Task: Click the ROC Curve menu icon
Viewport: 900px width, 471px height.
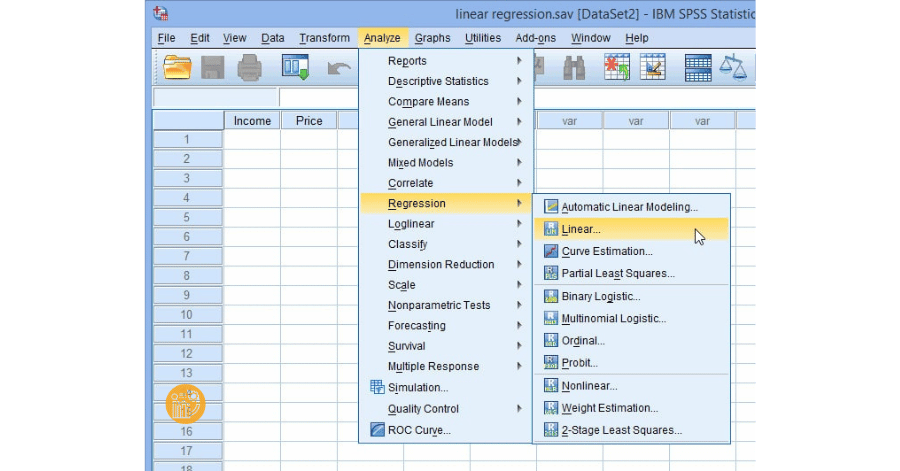Action: [x=377, y=430]
